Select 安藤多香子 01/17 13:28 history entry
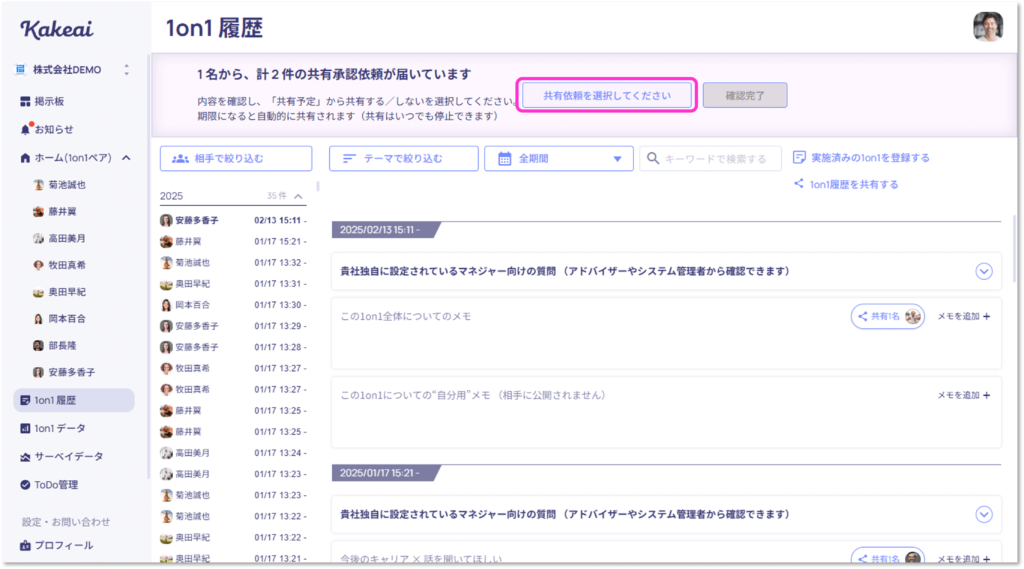Image resolution: width=1024 pixels, height=569 pixels. pyautogui.click(x=233, y=348)
